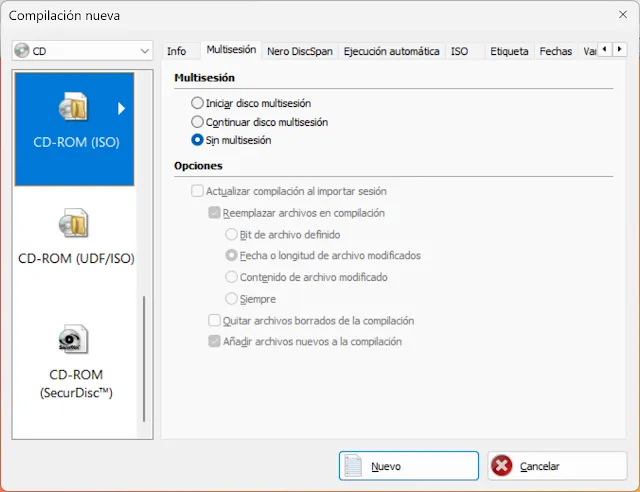
Task: Open the CD disc type dropdown
Action: click(144, 51)
